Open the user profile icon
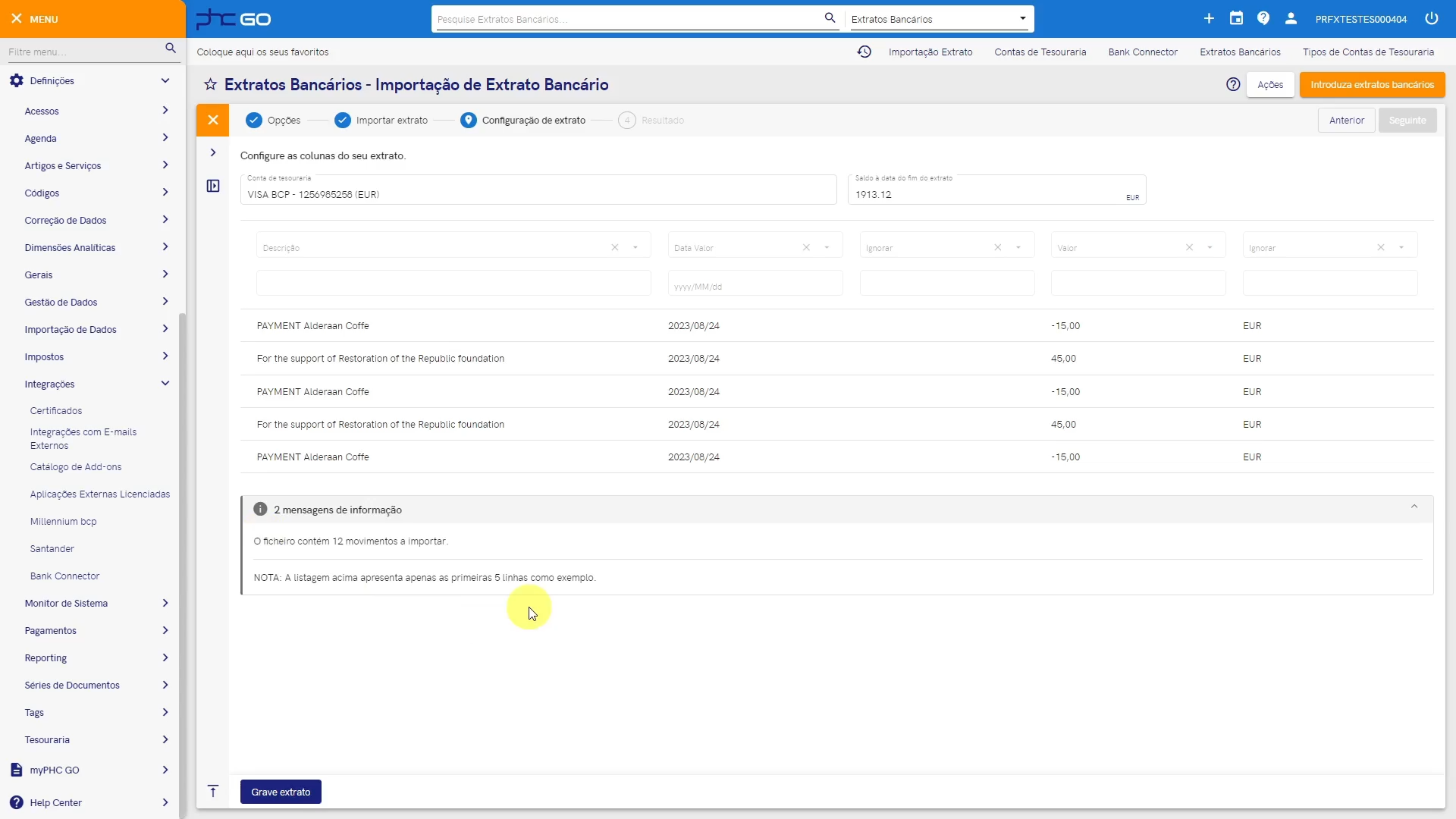Viewport: 1456px width, 819px height. pyautogui.click(x=1291, y=18)
